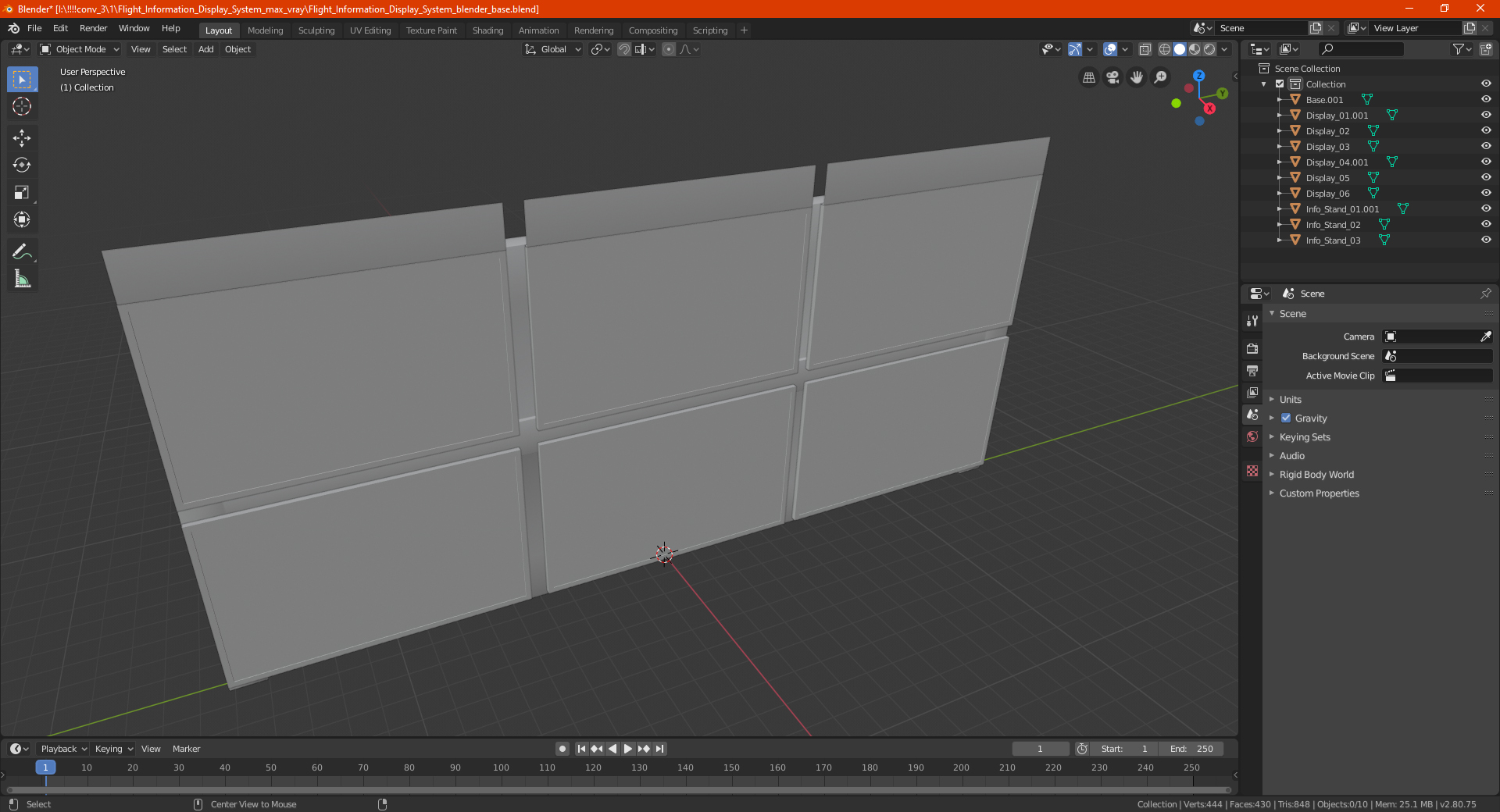Open the Output properties tab
Image resolution: width=1500 pixels, height=812 pixels.
click(1252, 370)
